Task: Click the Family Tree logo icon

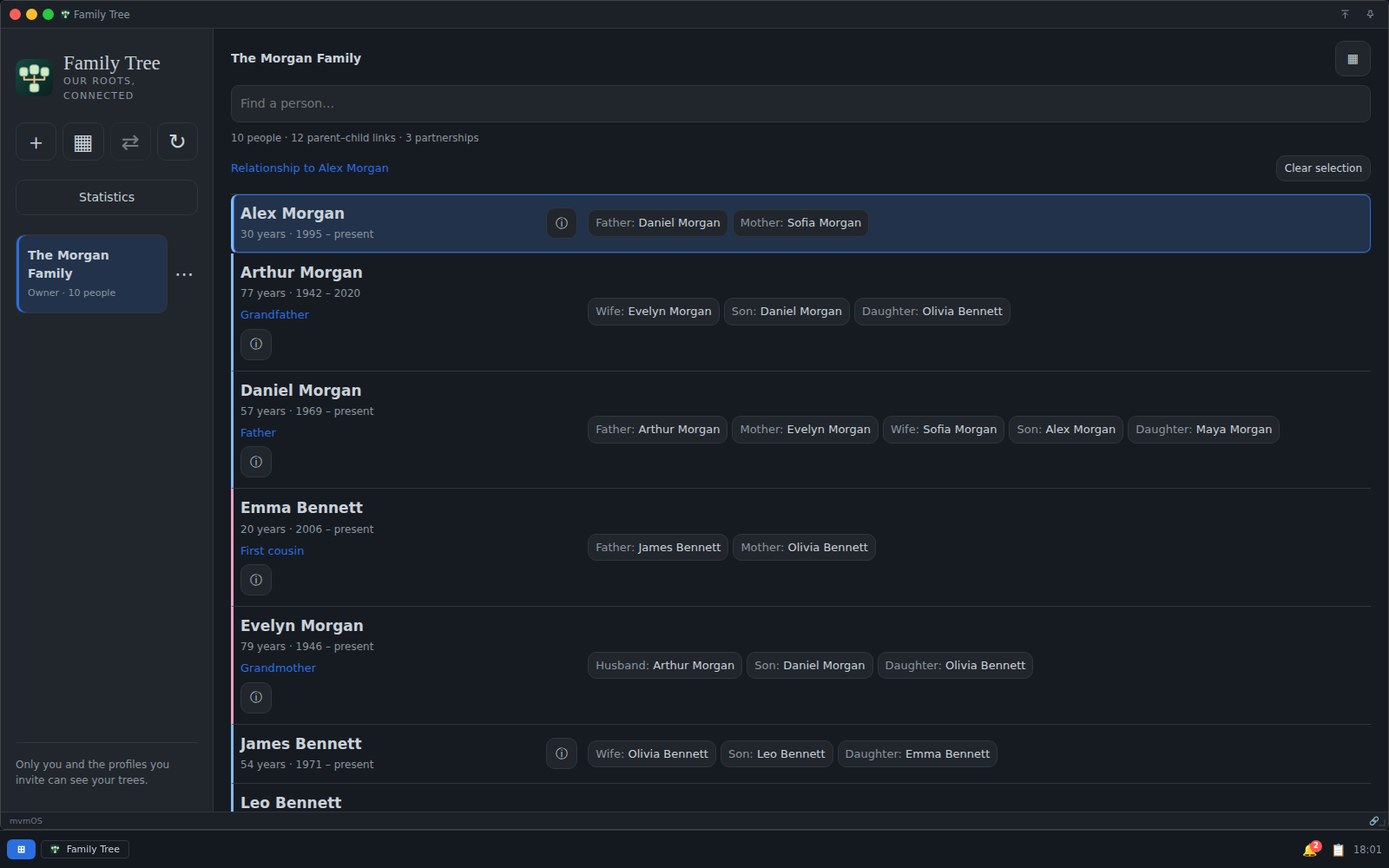Action: pyautogui.click(x=35, y=78)
